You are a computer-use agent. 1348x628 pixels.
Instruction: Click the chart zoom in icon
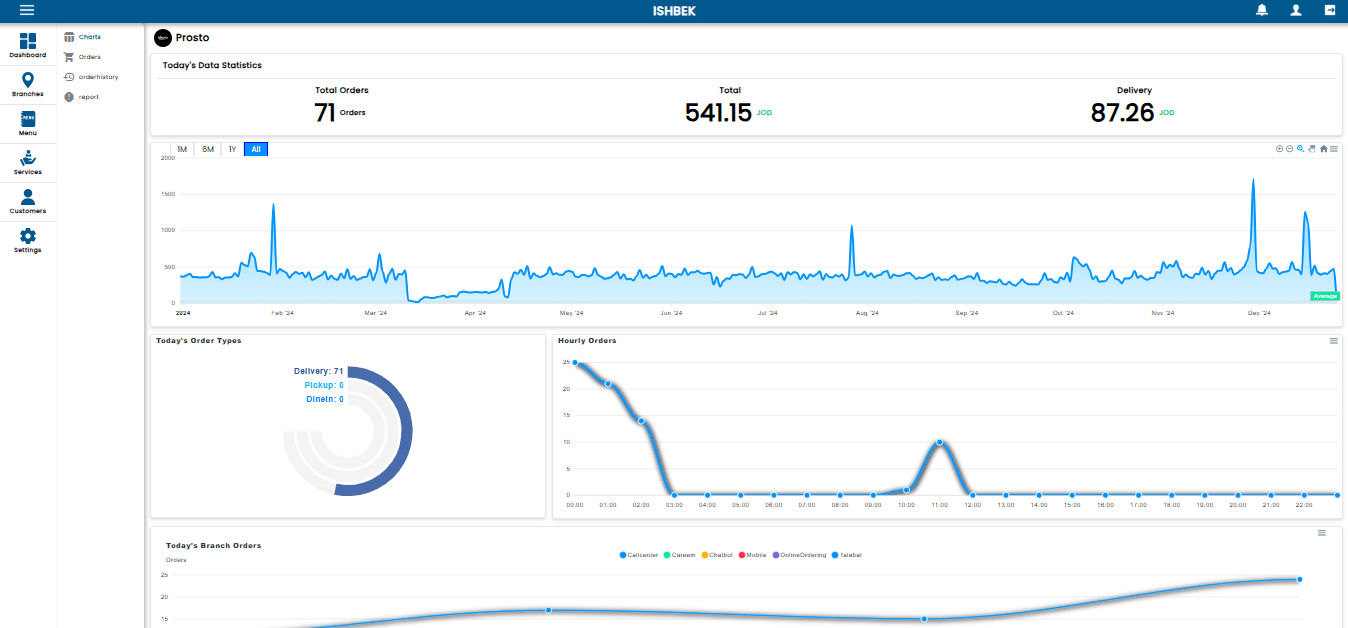(1279, 149)
